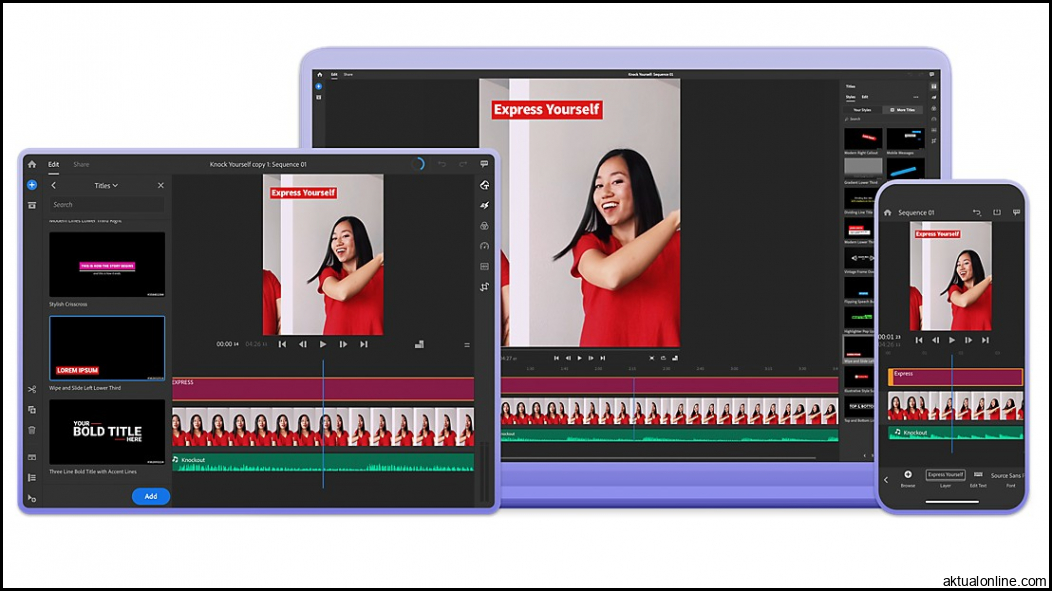The width and height of the screenshot is (1052, 591).
Task: Toggle the audio meters next to playback controls
Action: pyautogui.click(x=419, y=343)
